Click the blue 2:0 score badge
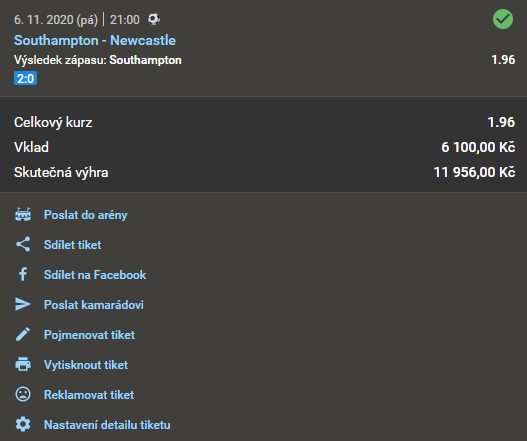The width and height of the screenshot is (527, 441). pyautogui.click(x=26, y=79)
